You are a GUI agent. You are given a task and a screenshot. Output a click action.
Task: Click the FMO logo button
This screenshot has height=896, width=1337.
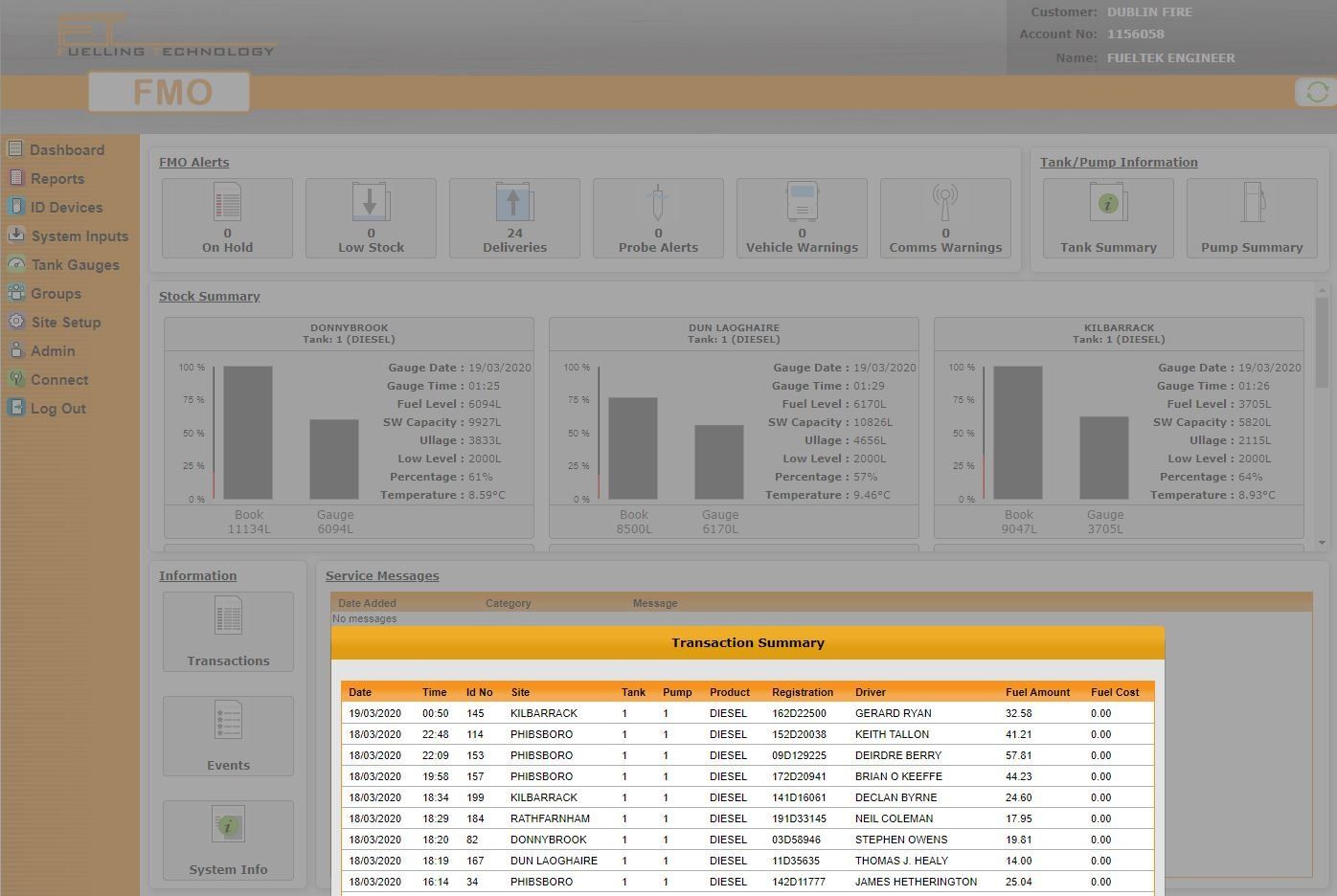coord(170,92)
